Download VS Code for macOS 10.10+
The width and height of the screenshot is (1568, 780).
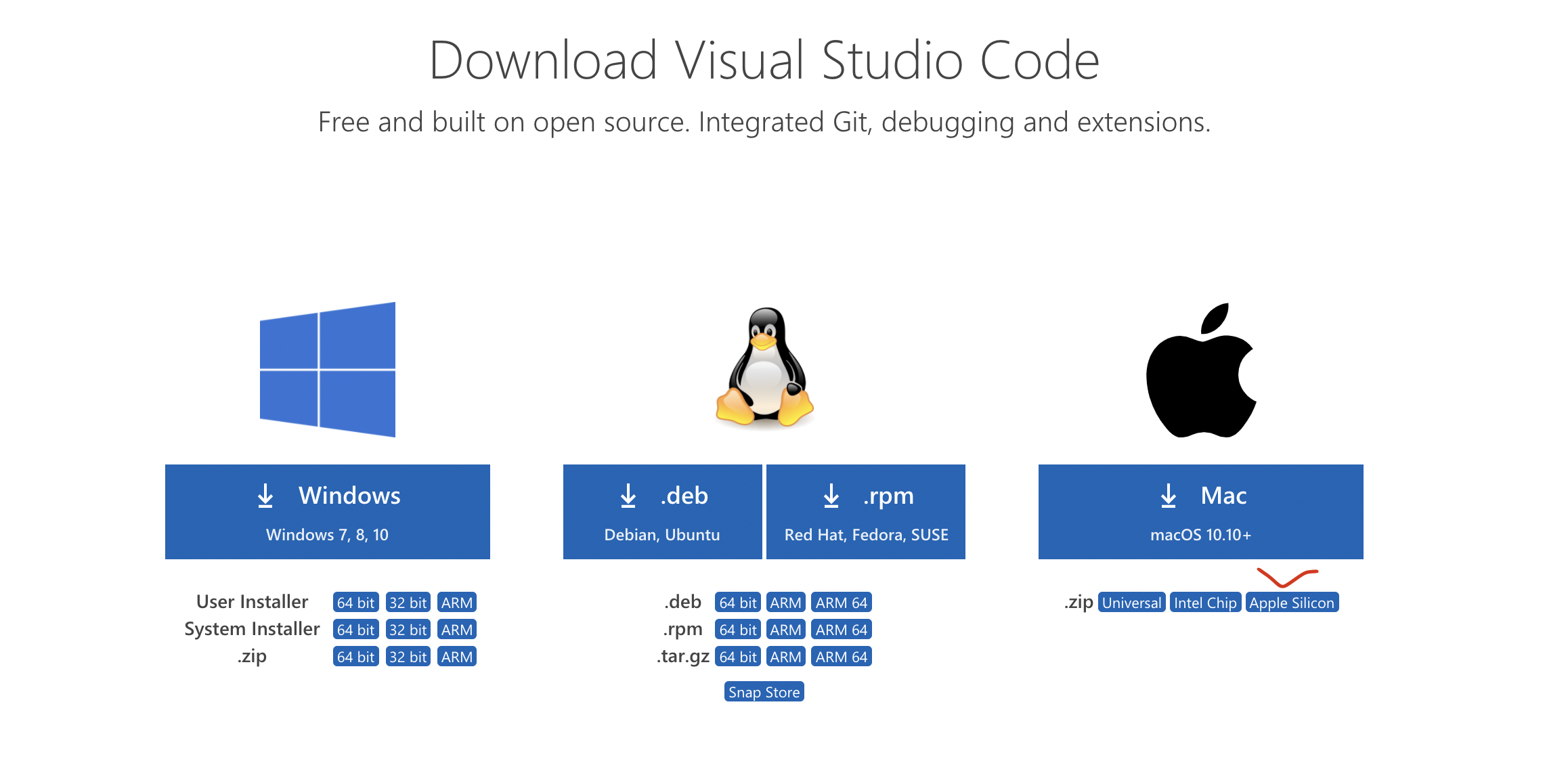[1201, 512]
